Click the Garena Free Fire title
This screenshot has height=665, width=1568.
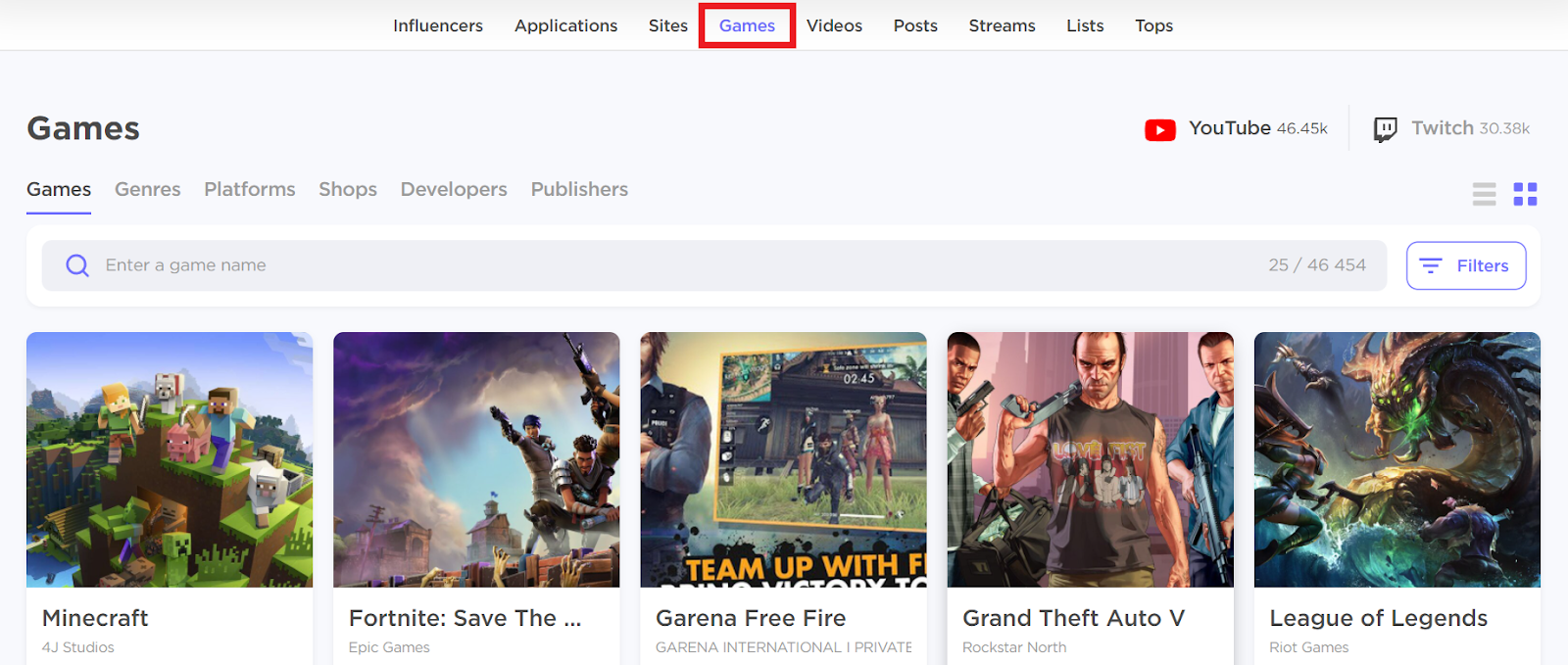pyautogui.click(x=751, y=618)
